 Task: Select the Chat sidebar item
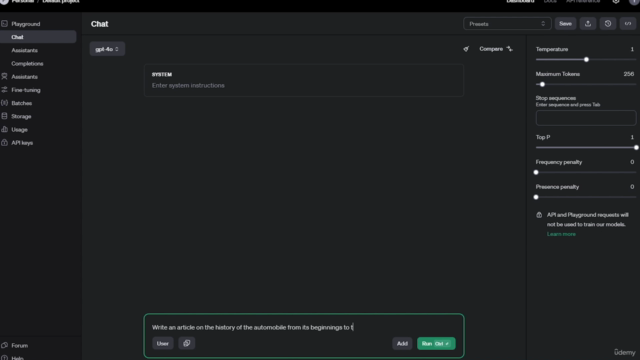pyautogui.click(x=38, y=37)
